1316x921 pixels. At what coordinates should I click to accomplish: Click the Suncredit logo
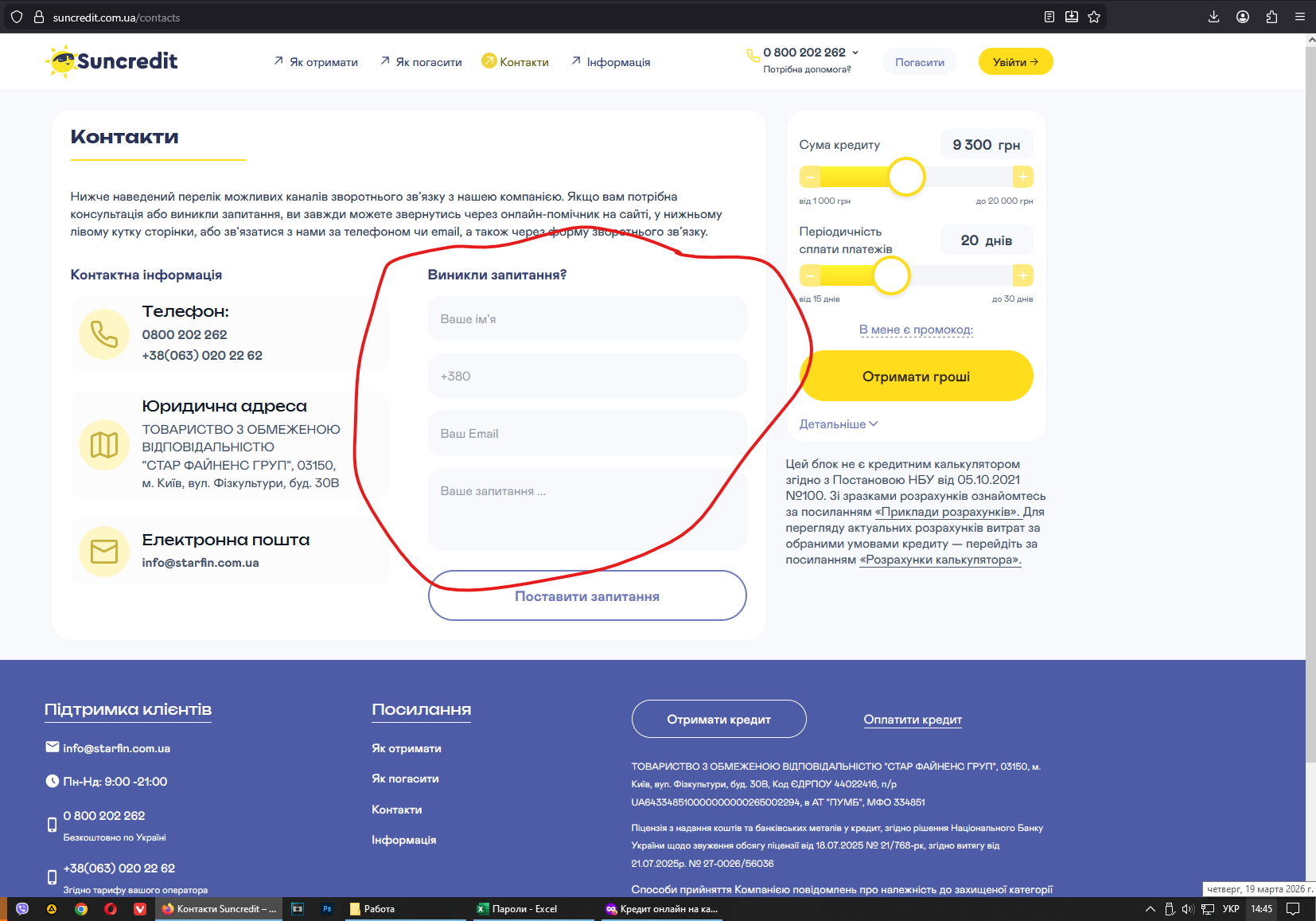pos(112,61)
